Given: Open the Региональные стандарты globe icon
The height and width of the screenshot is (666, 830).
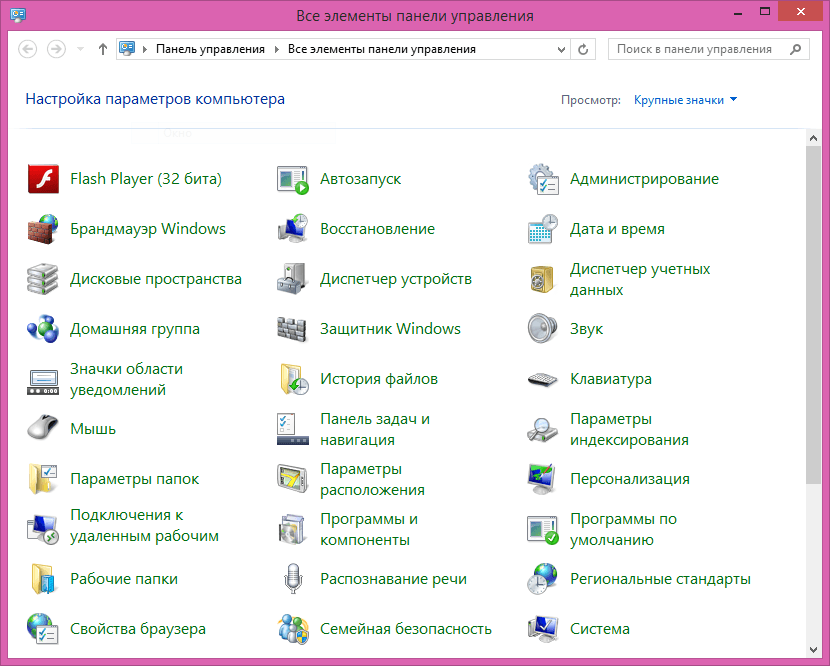Looking at the screenshot, I should click(x=543, y=579).
